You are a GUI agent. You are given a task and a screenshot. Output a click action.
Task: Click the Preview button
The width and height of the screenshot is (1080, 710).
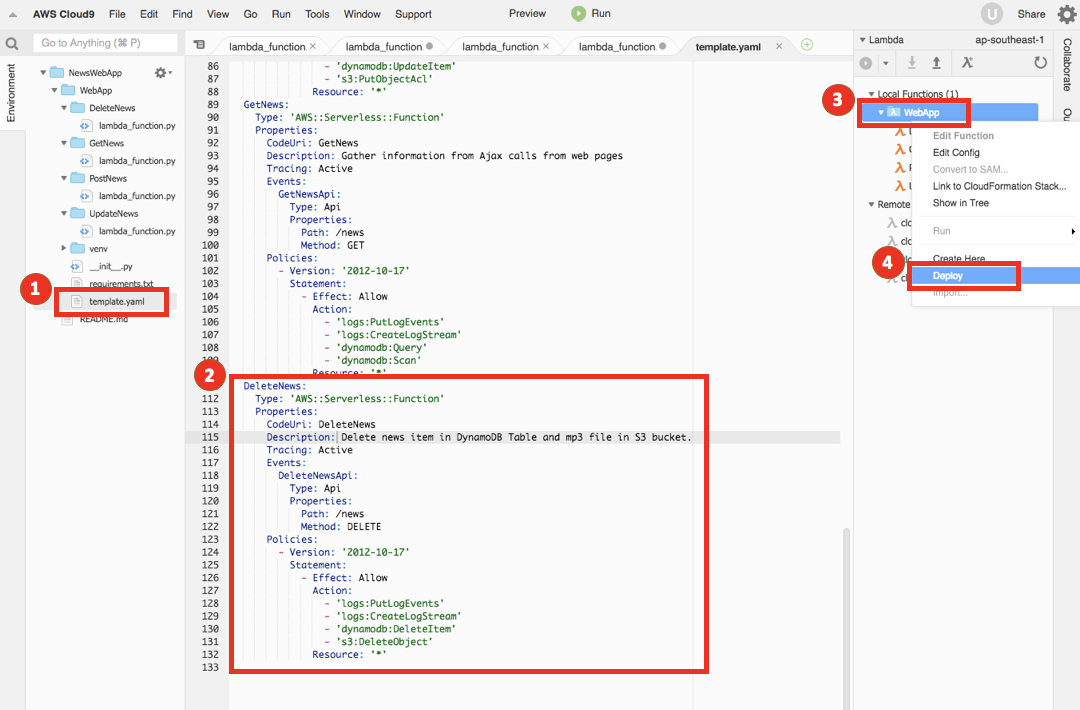tap(528, 13)
